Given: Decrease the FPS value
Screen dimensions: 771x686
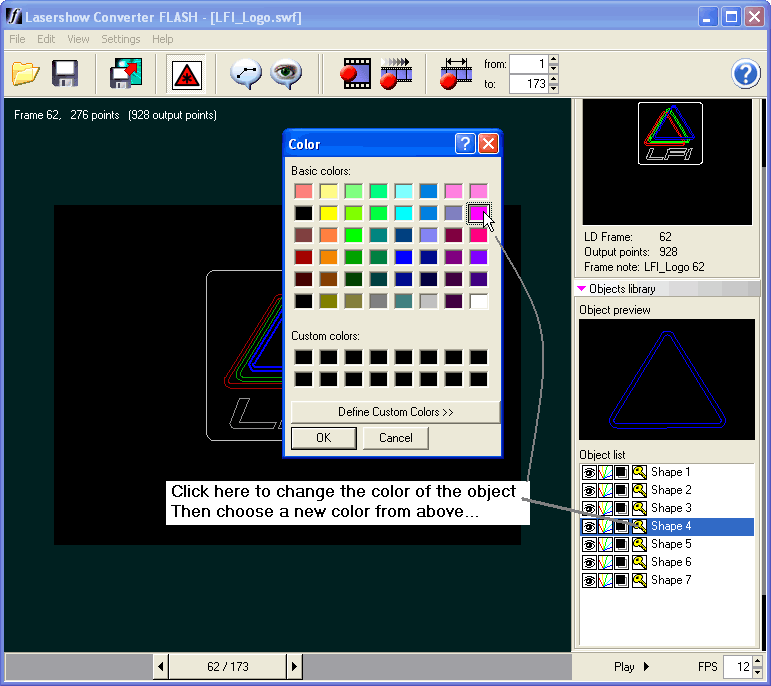Looking at the screenshot, I should 757,671.
